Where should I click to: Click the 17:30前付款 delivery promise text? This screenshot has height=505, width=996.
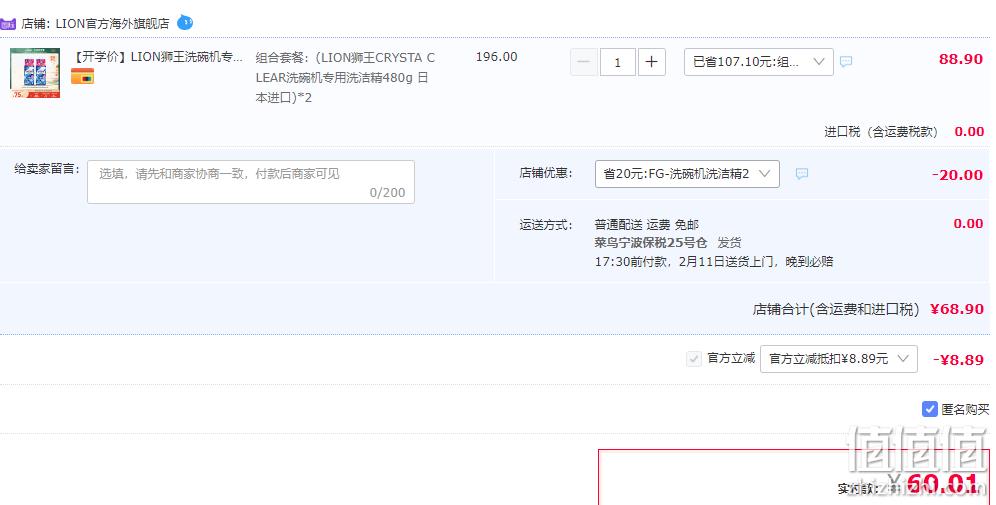click(x=714, y=262)
